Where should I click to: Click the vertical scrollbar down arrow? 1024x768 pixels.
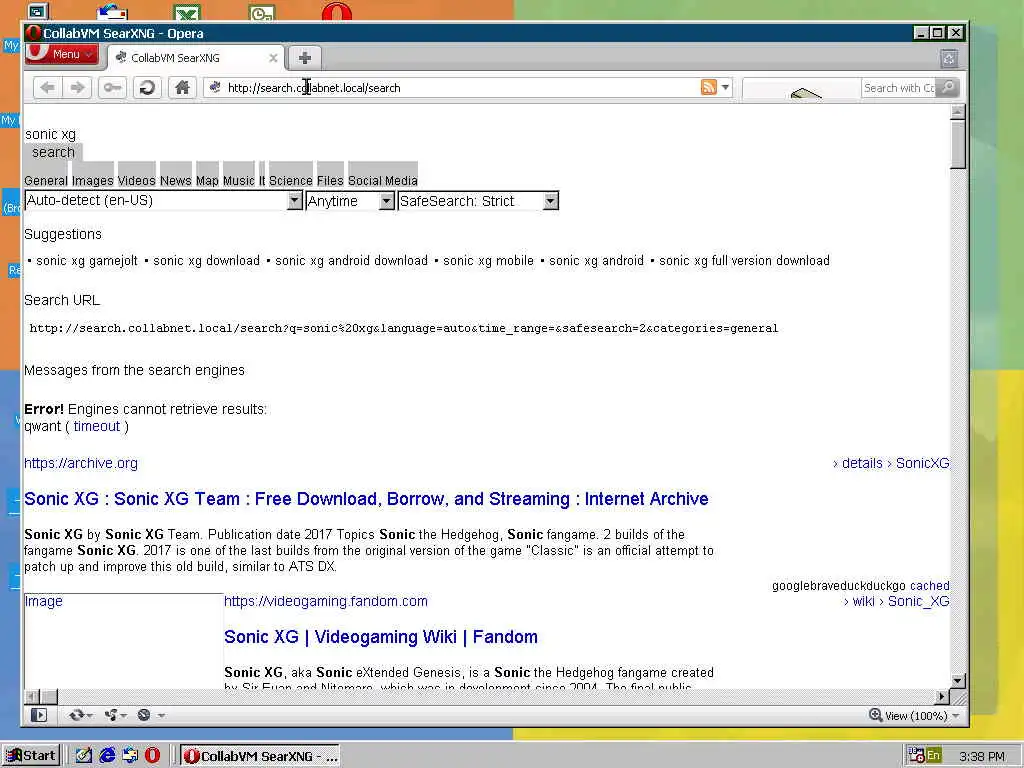pyautogui.click(x=958, y=680)
